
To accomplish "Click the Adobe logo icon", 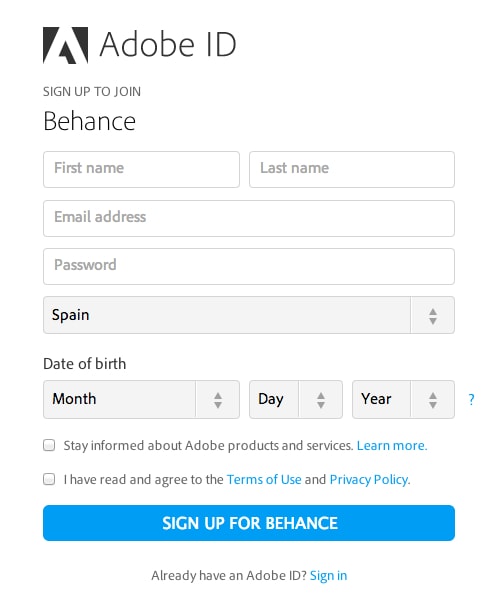I will (65, 45).
